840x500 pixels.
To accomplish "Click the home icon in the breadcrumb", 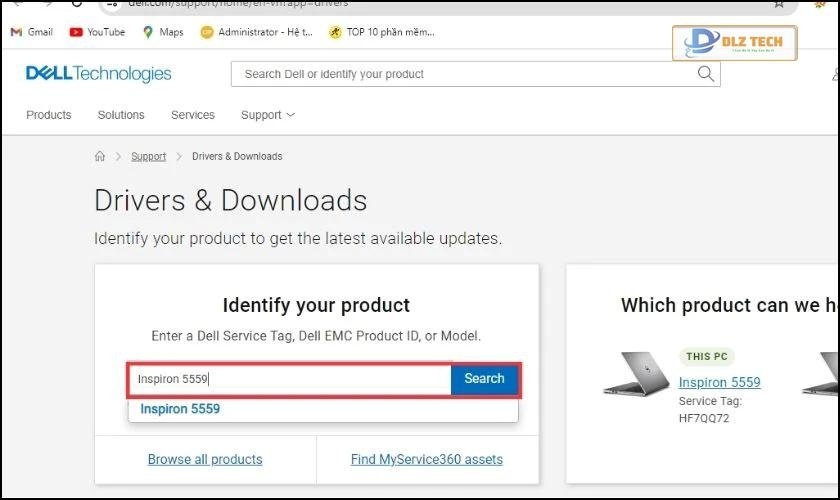I will 100,157.
